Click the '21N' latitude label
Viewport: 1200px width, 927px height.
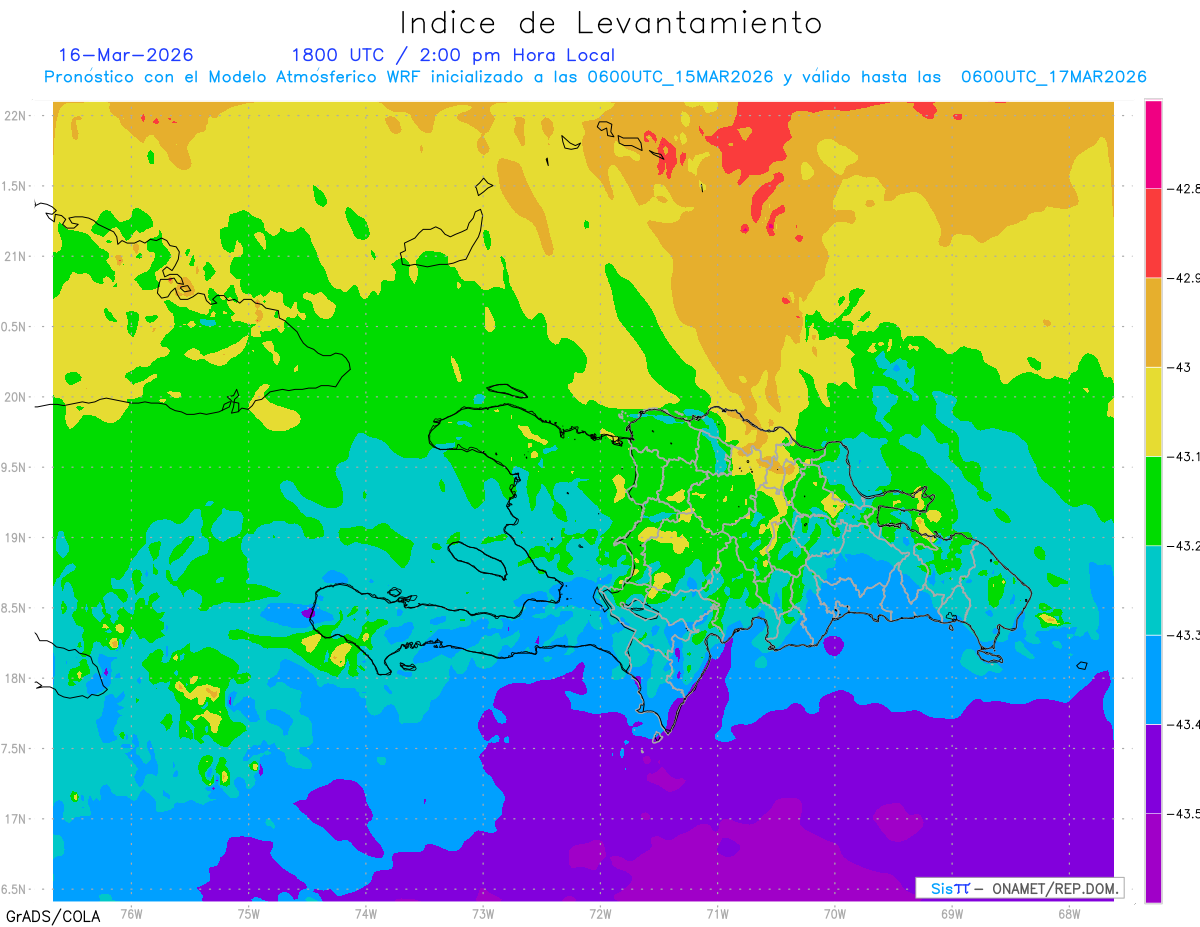17,256
